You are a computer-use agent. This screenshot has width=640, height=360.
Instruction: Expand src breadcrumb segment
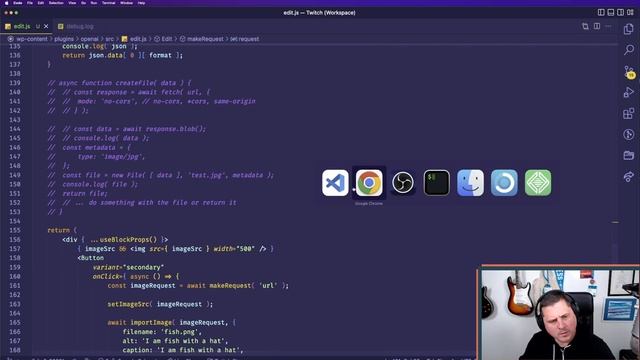coord(109,39)
